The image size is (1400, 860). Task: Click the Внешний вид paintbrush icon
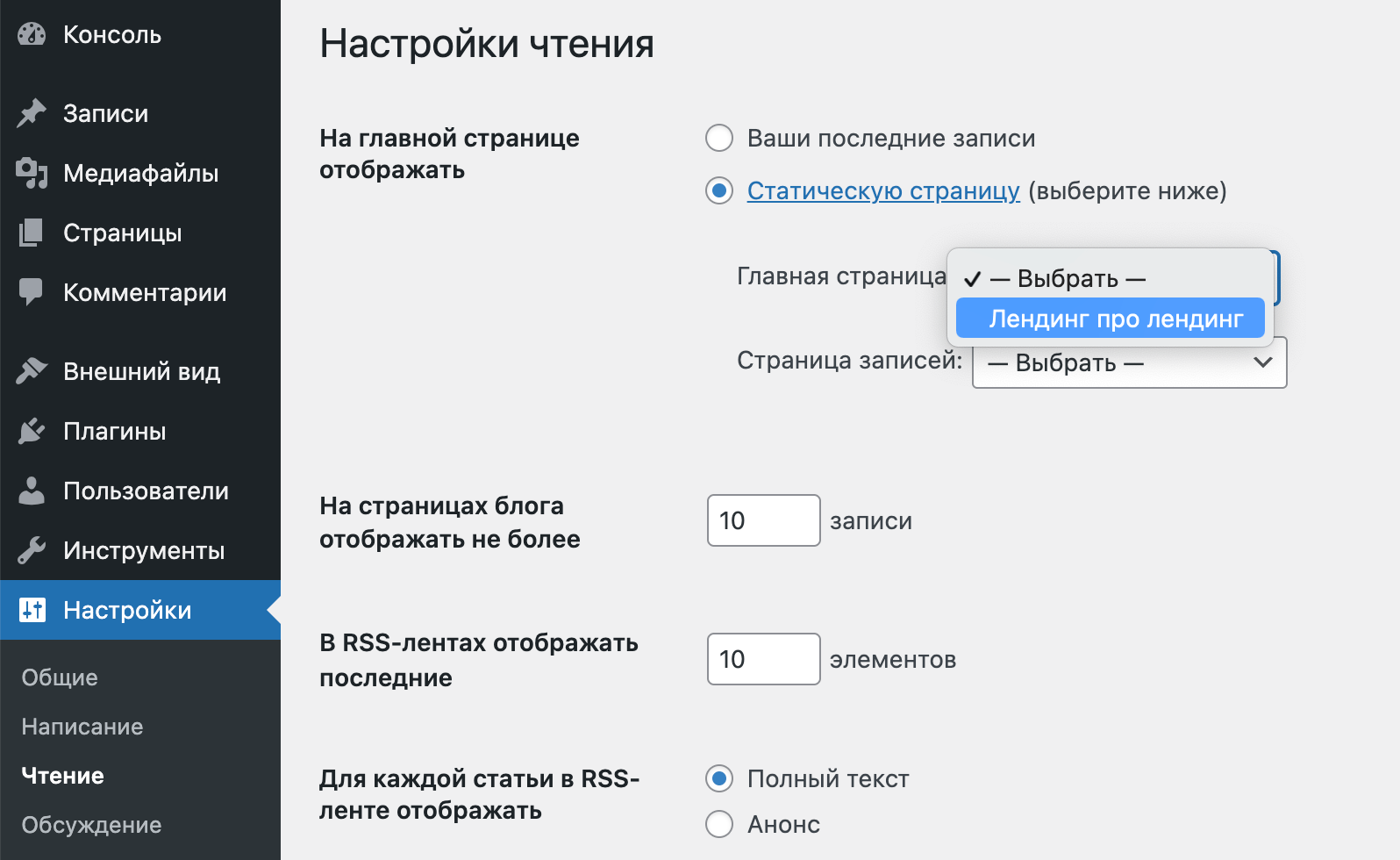32,371
